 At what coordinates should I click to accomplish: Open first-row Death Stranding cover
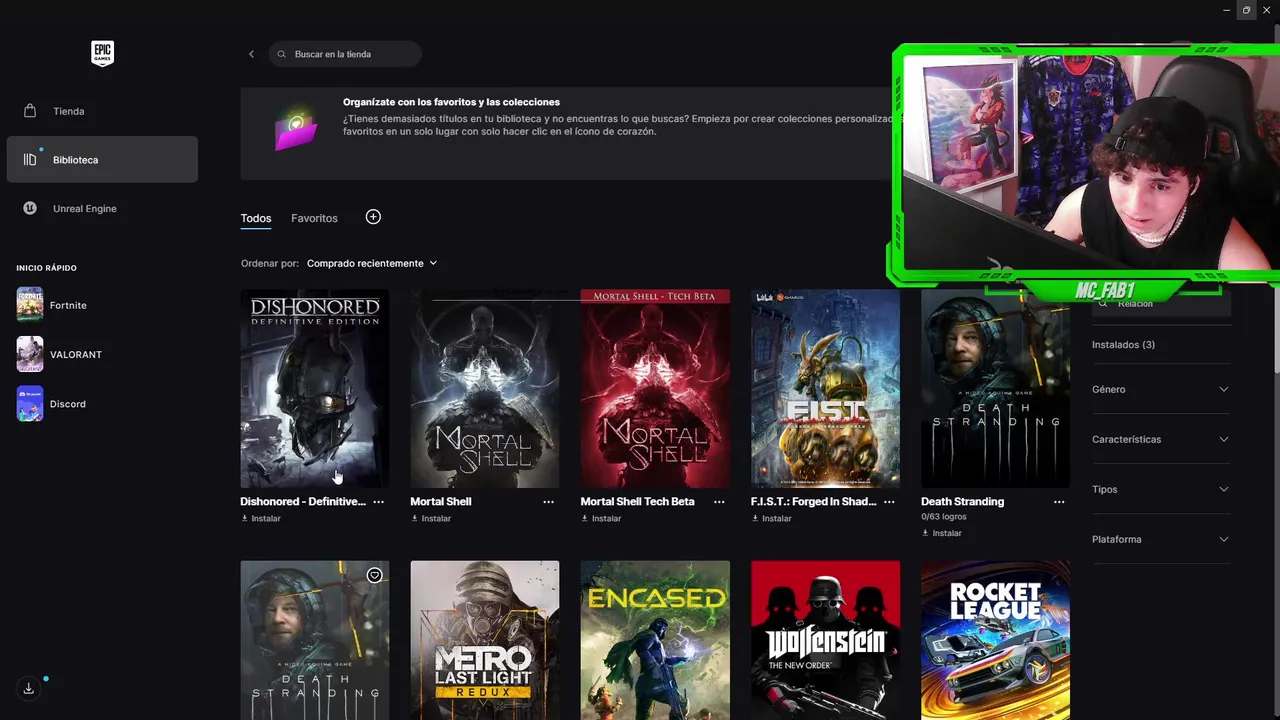995,389
